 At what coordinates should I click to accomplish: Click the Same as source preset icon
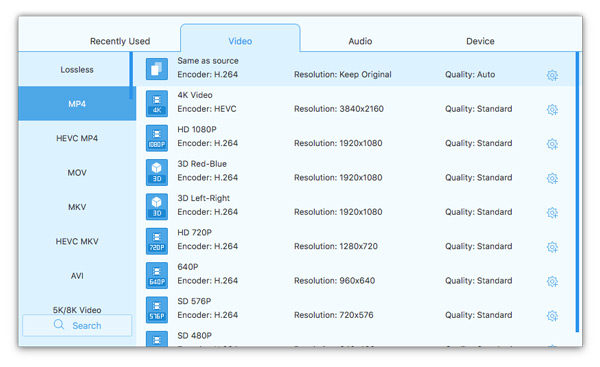tap(157, 69)
